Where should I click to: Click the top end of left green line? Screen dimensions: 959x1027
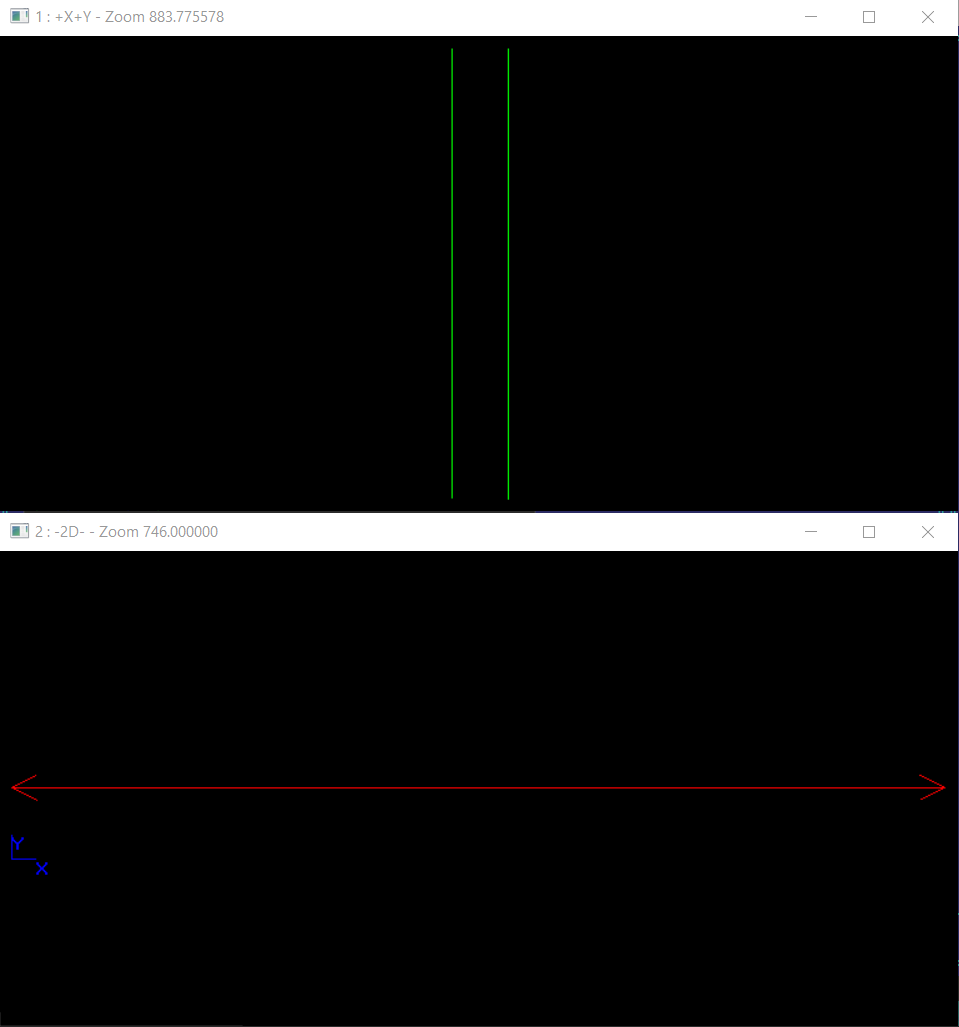pyautogui.click(x=452, y=50)
